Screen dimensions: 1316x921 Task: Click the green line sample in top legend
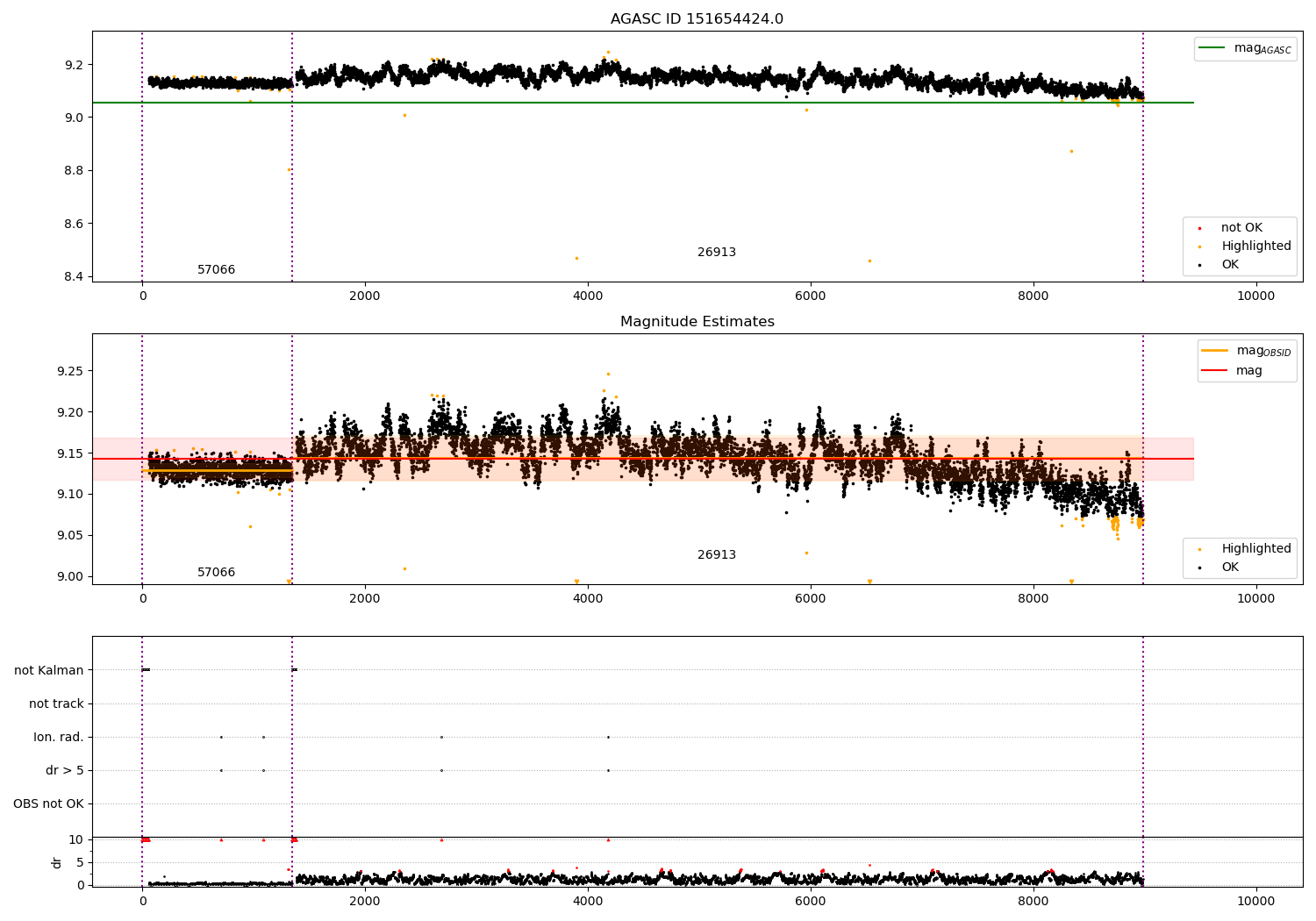(1212, 48)
